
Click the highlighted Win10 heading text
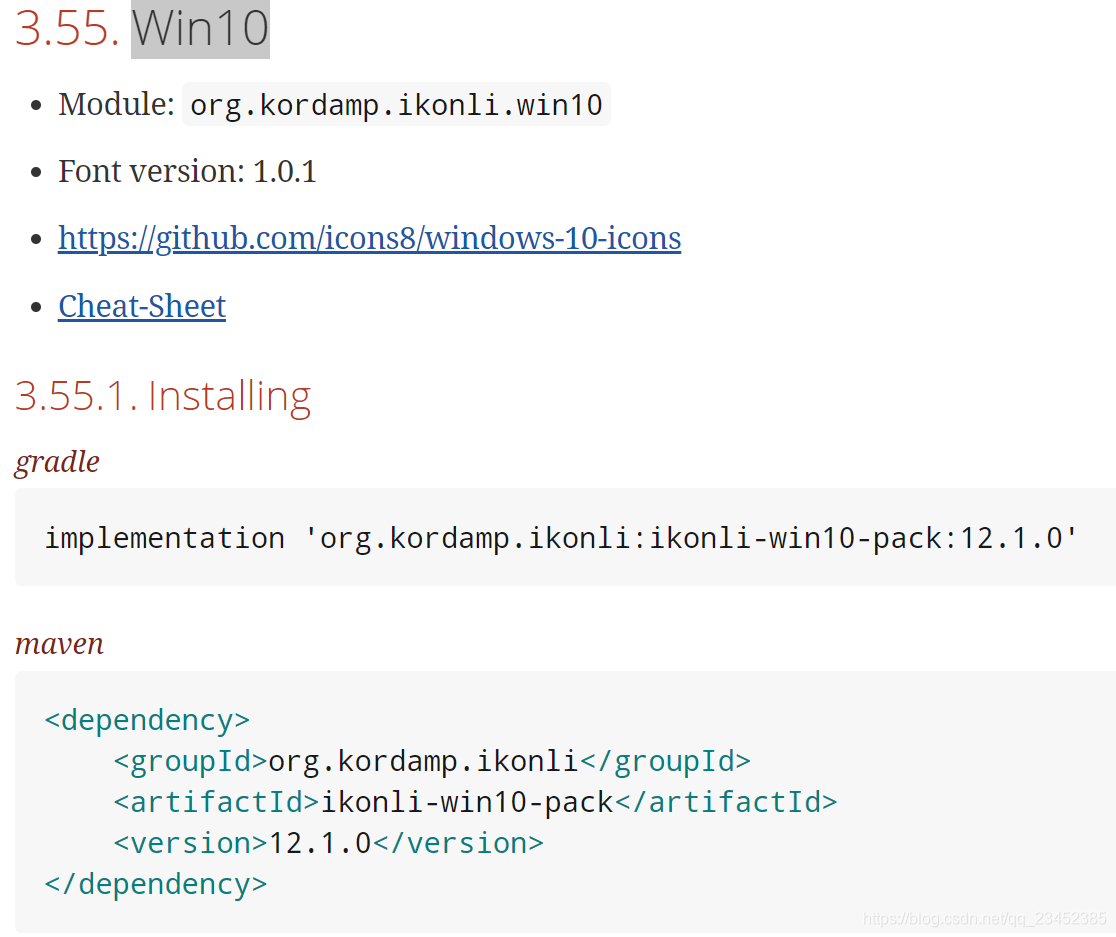200,29
